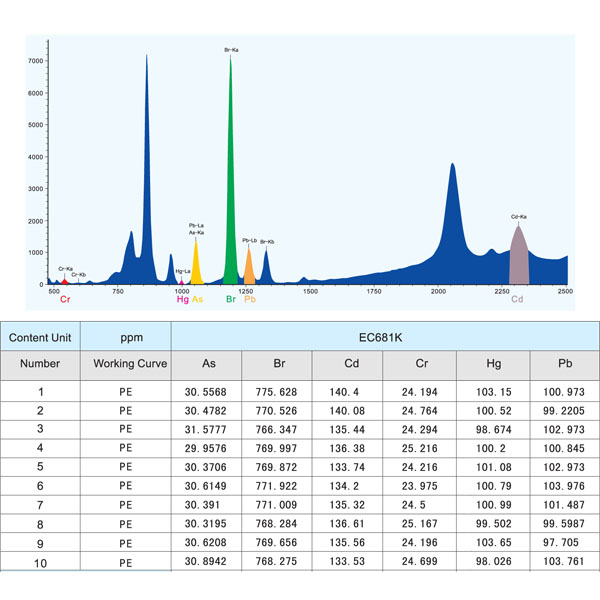Click the ppm header cell
This screenshot has height=600, width=600.
[126, 337]
